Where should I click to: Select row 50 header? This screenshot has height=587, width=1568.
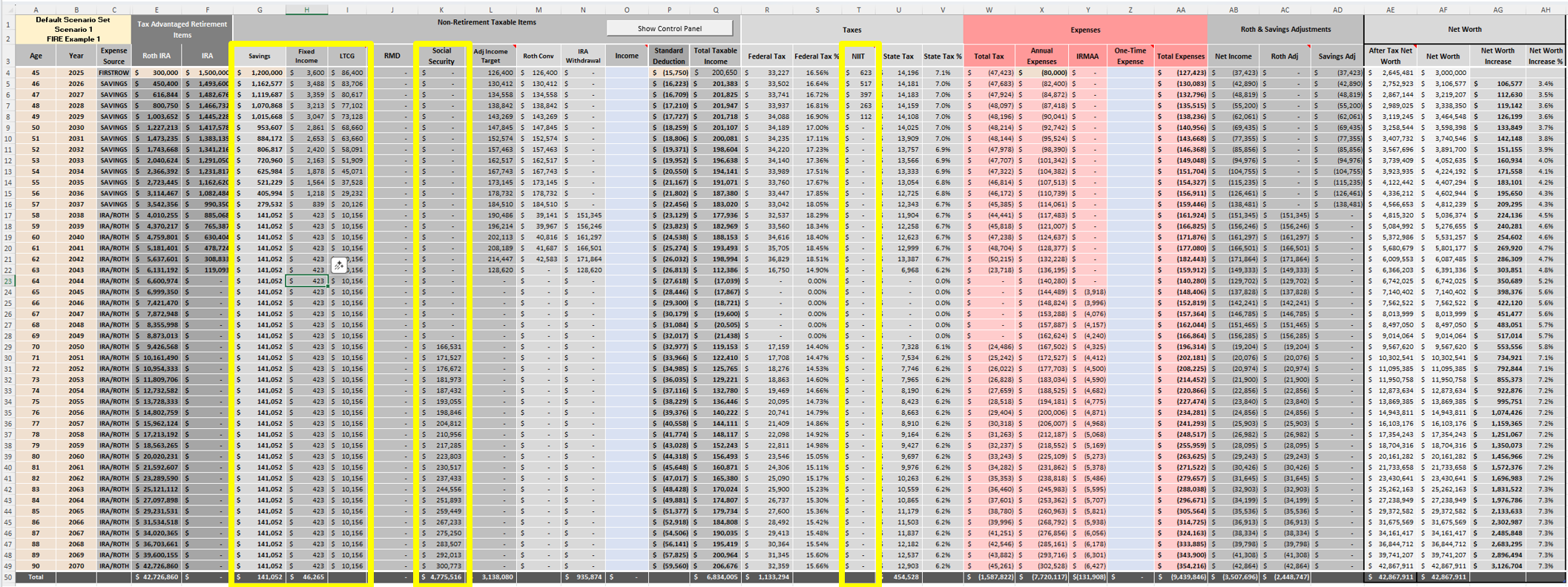coord(7,577)
